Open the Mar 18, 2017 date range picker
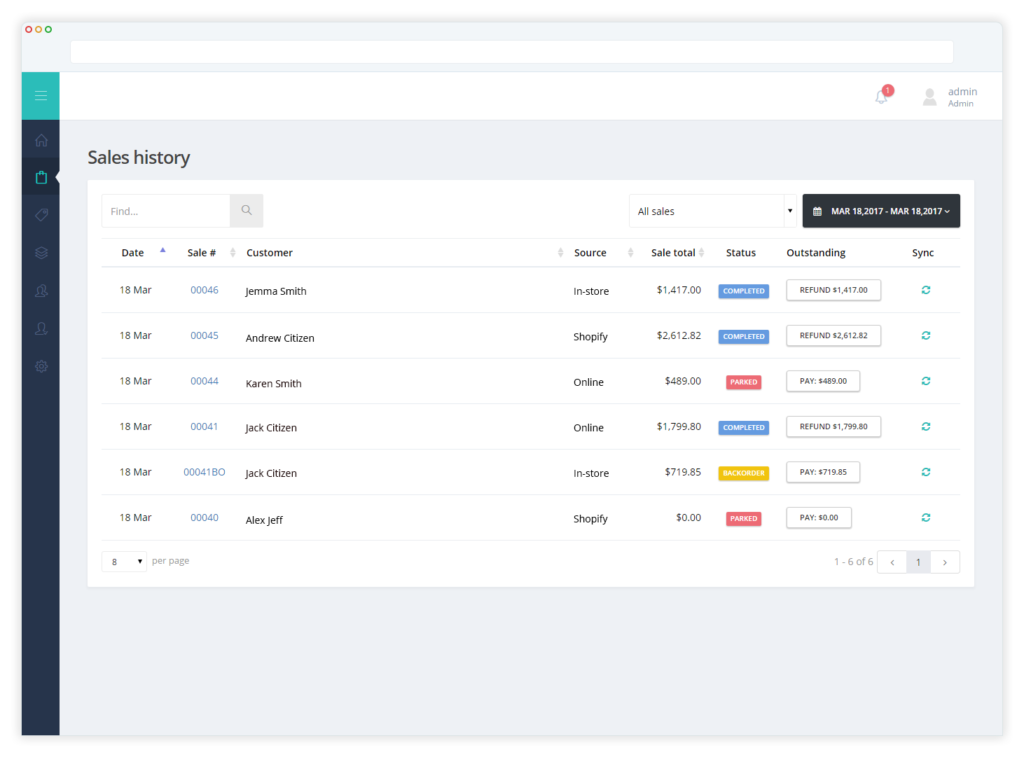The width and height of the screenshot is (1024, 757). 881,211
